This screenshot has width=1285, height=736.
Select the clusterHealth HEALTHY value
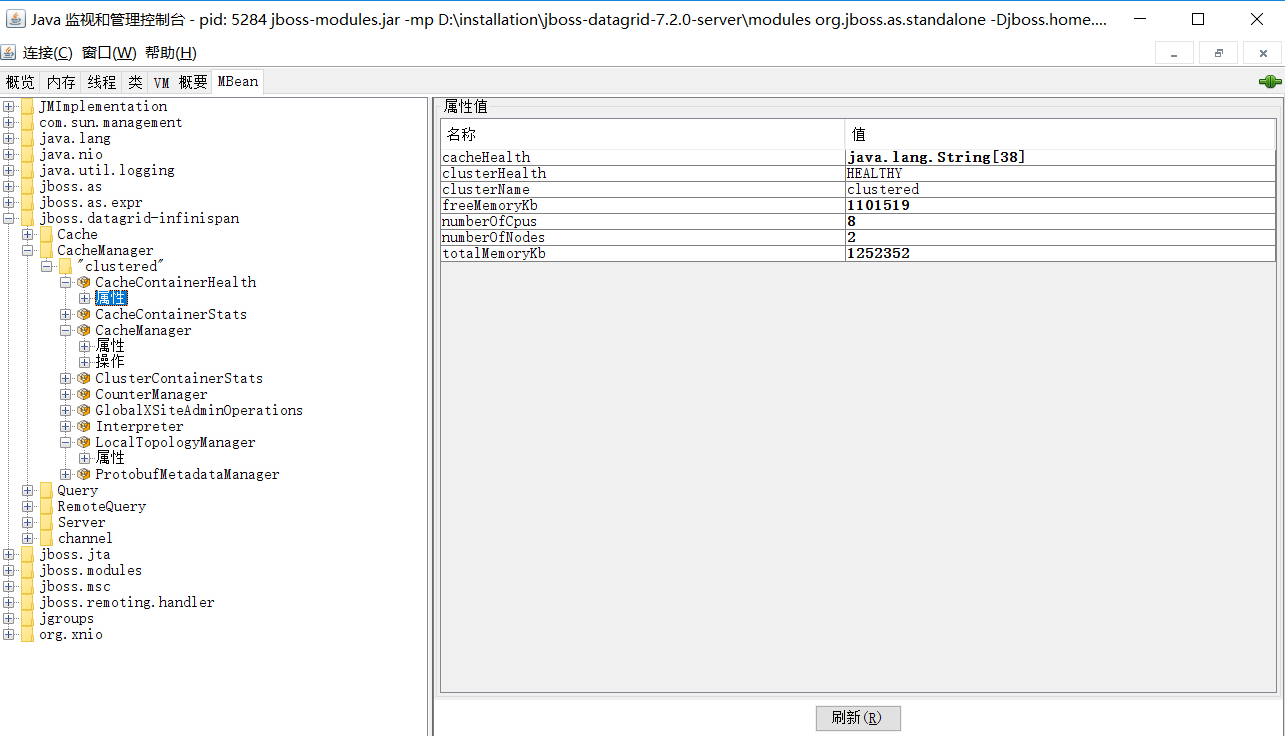(1060, 174)
